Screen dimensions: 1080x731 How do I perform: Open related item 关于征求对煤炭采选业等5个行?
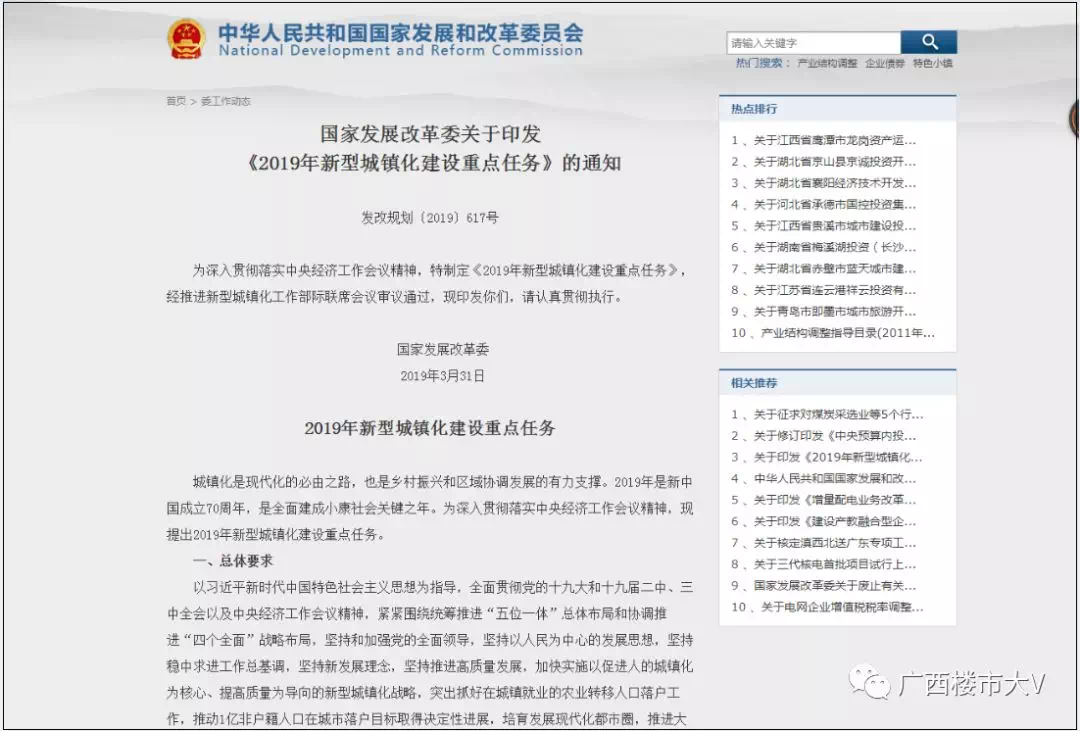click(x=838, y=415)
